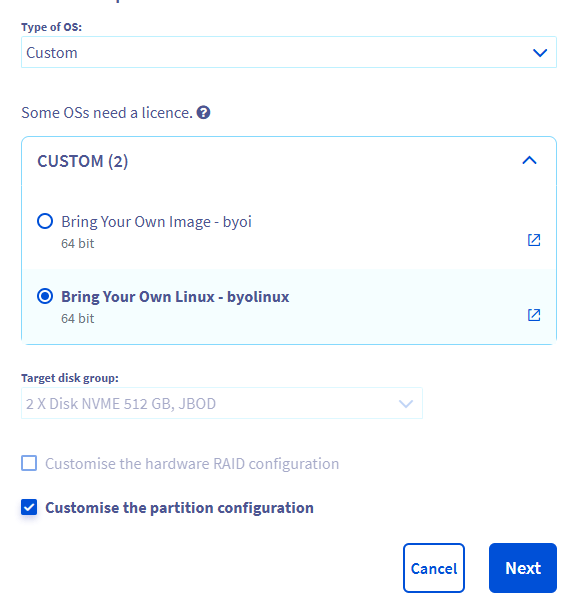The width and height of the screenshot is (584, 611).
Task: Click the Cancel button
Action: [x=434, y=568]
